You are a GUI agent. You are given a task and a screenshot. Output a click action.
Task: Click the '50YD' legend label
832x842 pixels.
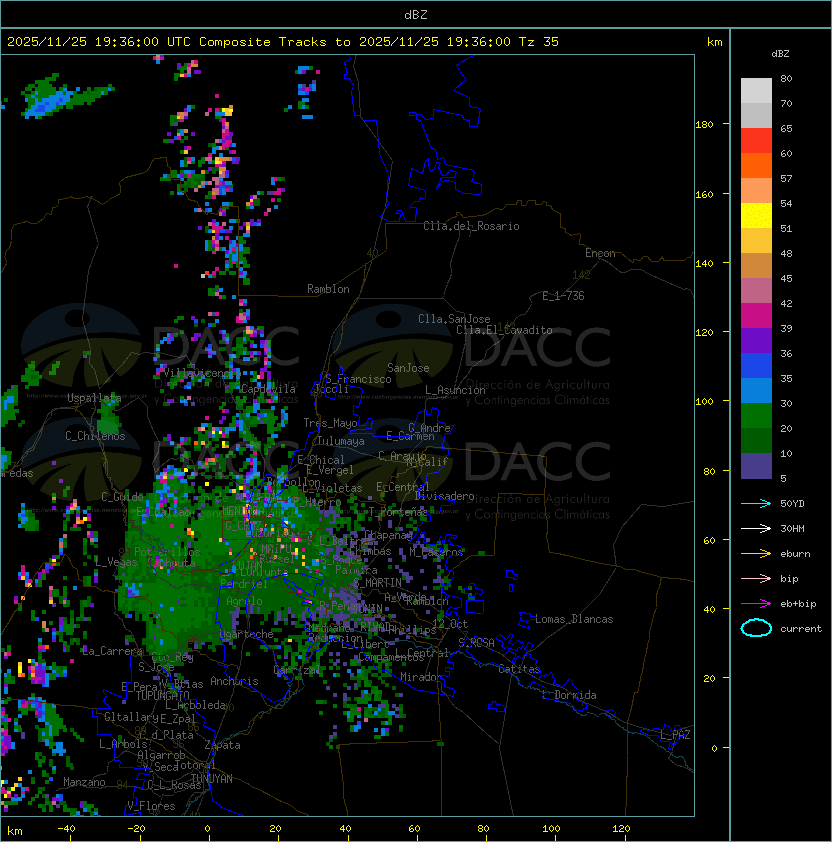792,504
